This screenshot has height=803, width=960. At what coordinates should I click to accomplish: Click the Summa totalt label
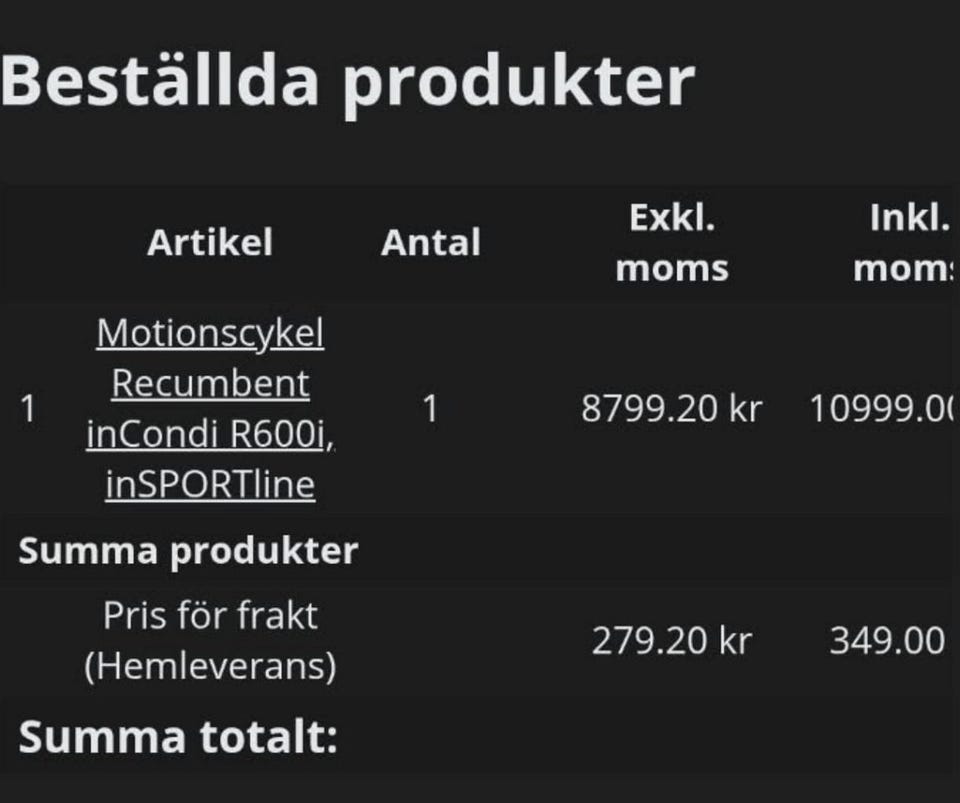point(178,738)
